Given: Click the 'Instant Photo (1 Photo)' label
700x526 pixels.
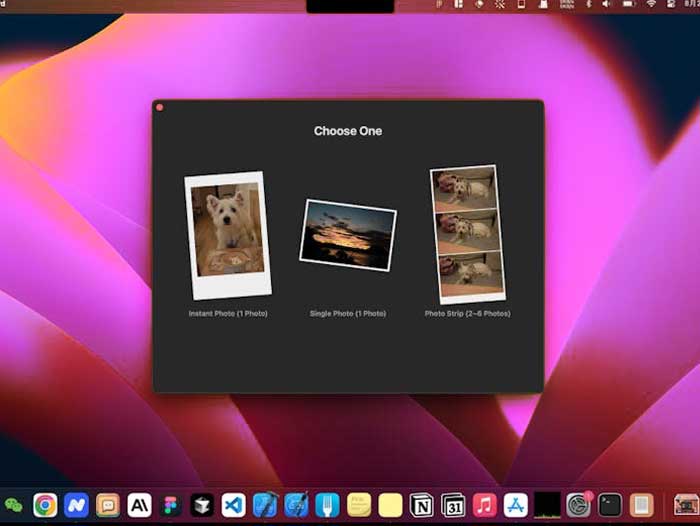Looking at the screenshot, I should (x=228, y=313).
